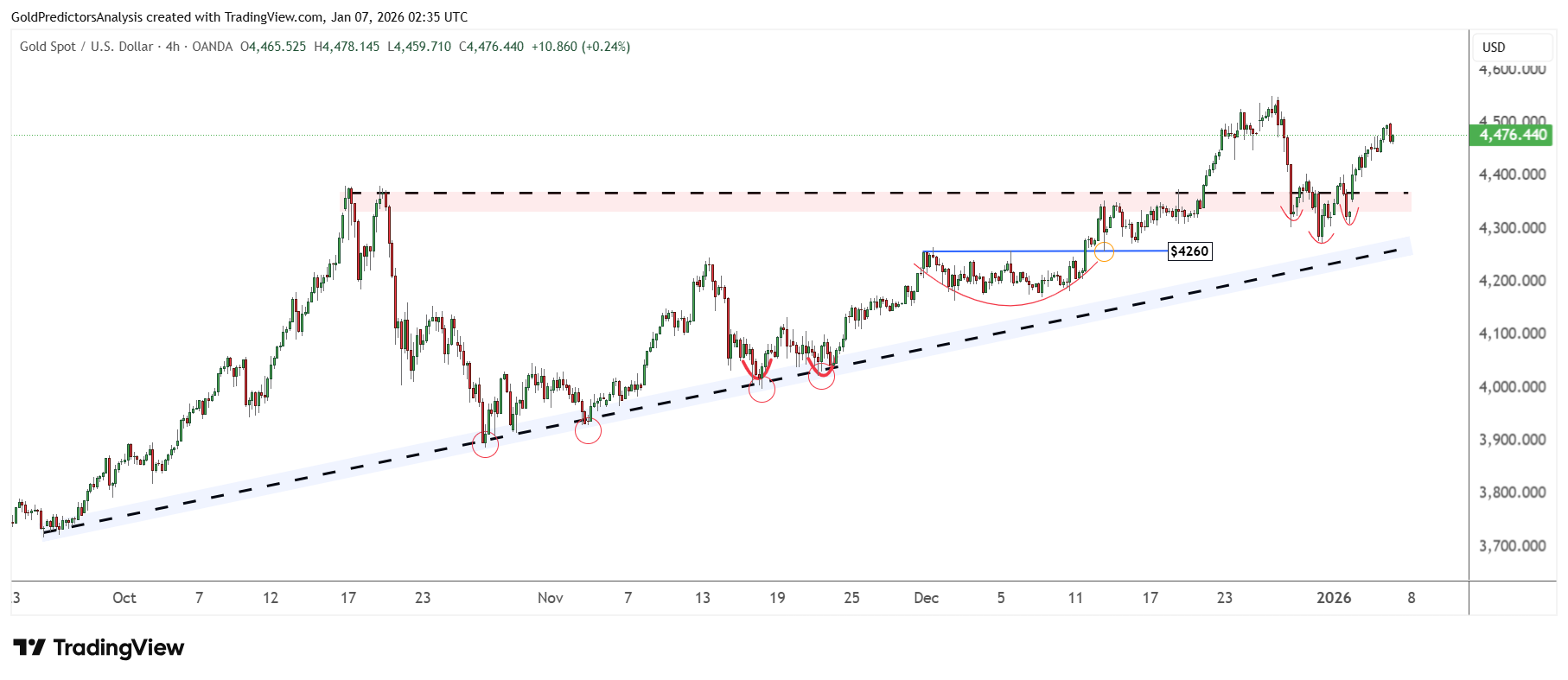Click the change value +10.860 (+0.24%)
This screenshot has width=1568, height=680.
point(581,47)
